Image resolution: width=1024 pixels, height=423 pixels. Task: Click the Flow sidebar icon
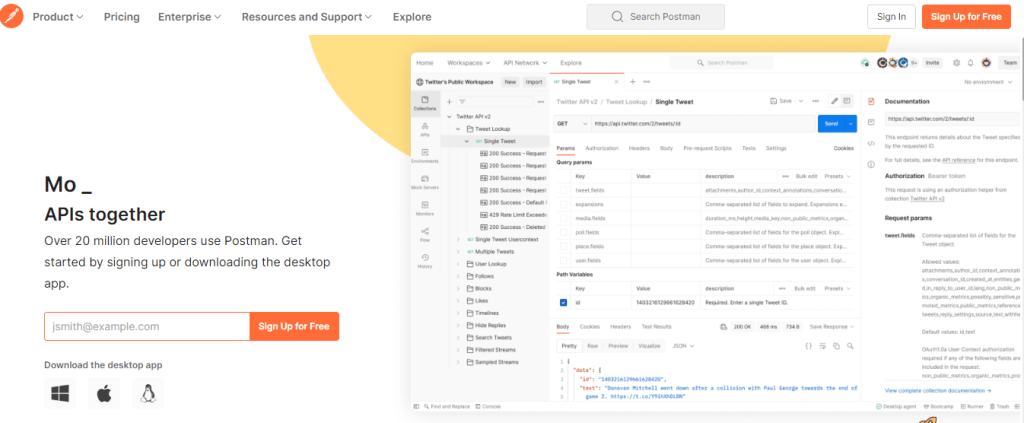(x=425, y=235)
